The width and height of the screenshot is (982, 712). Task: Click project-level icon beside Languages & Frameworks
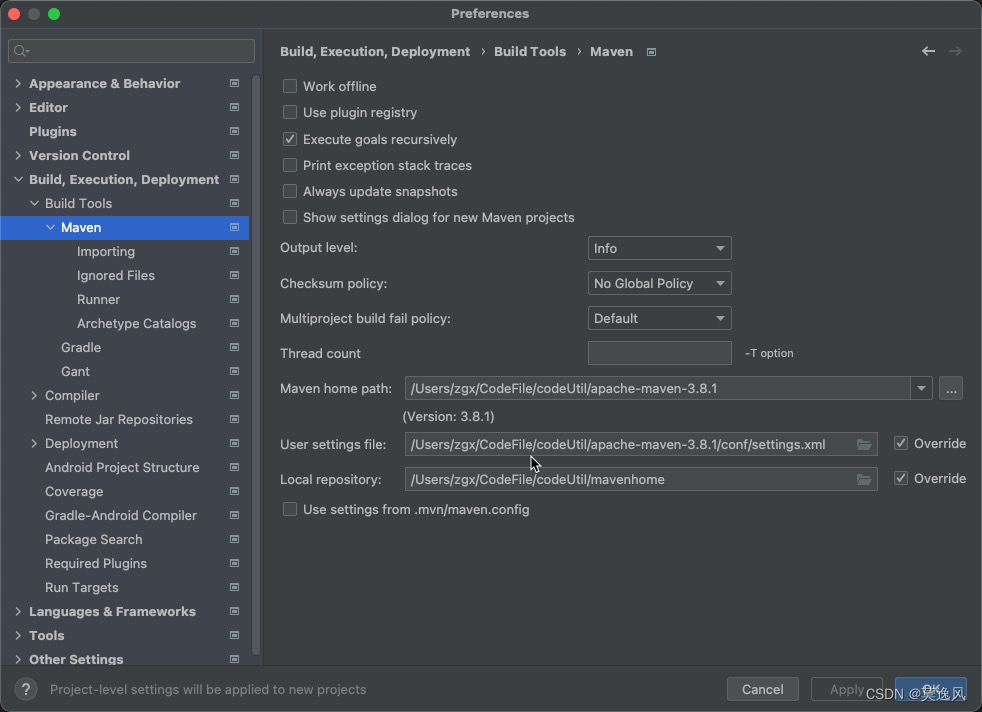(234, 611)
